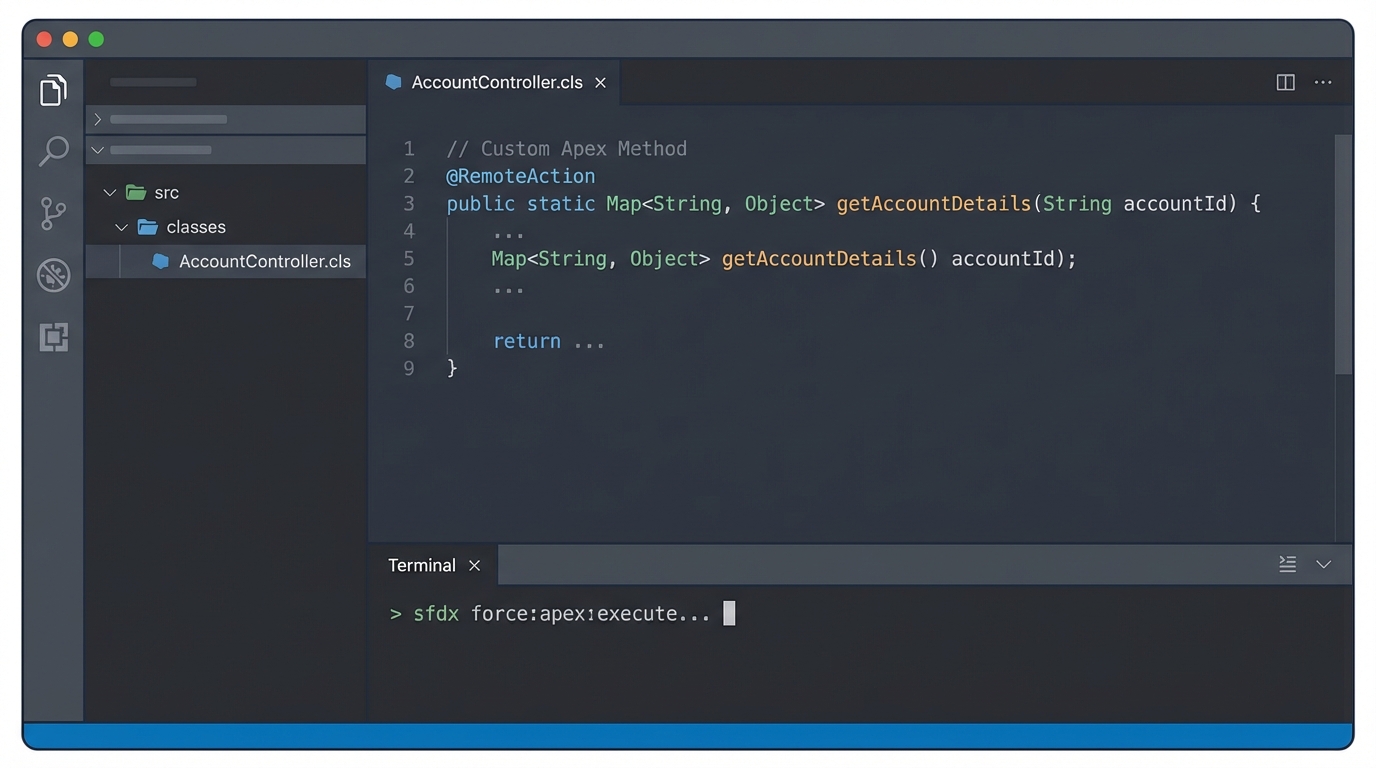Viewport: 1376px width, 768px height.
Task: Open the Explorer view icon
Action: (x=52, y=89)
